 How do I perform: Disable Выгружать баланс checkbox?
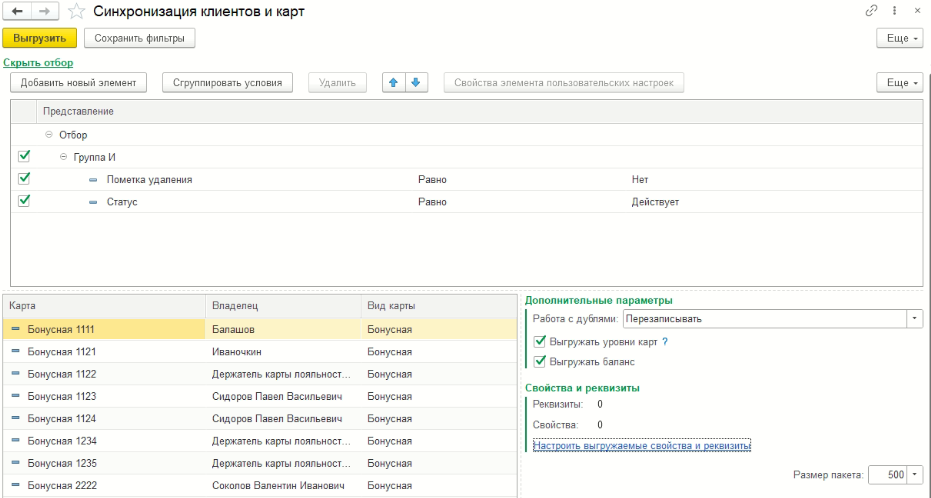coord(541,362)
